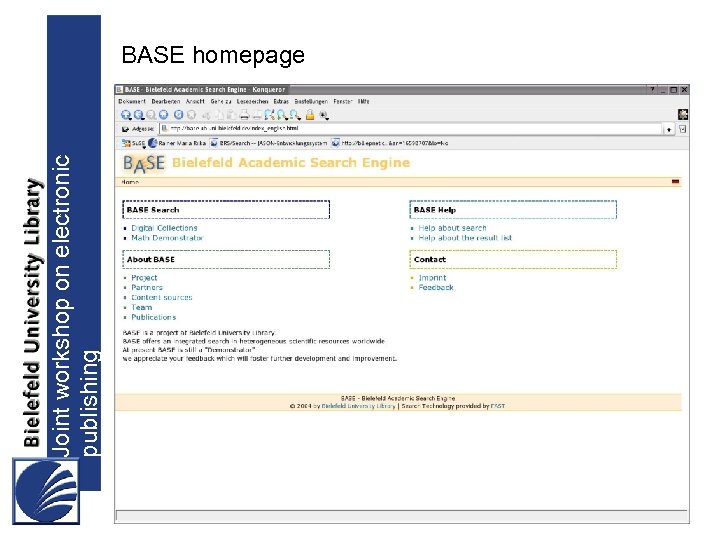Click the BASE logo image

click(x=143, y=163)
